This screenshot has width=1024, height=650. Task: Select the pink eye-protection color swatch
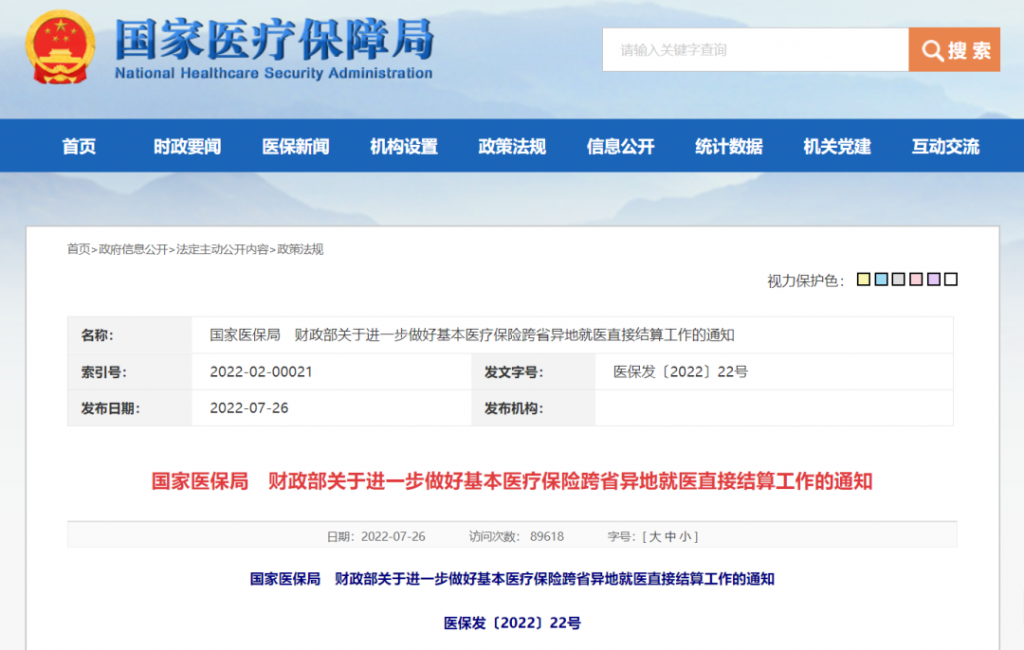pos(916,280)
